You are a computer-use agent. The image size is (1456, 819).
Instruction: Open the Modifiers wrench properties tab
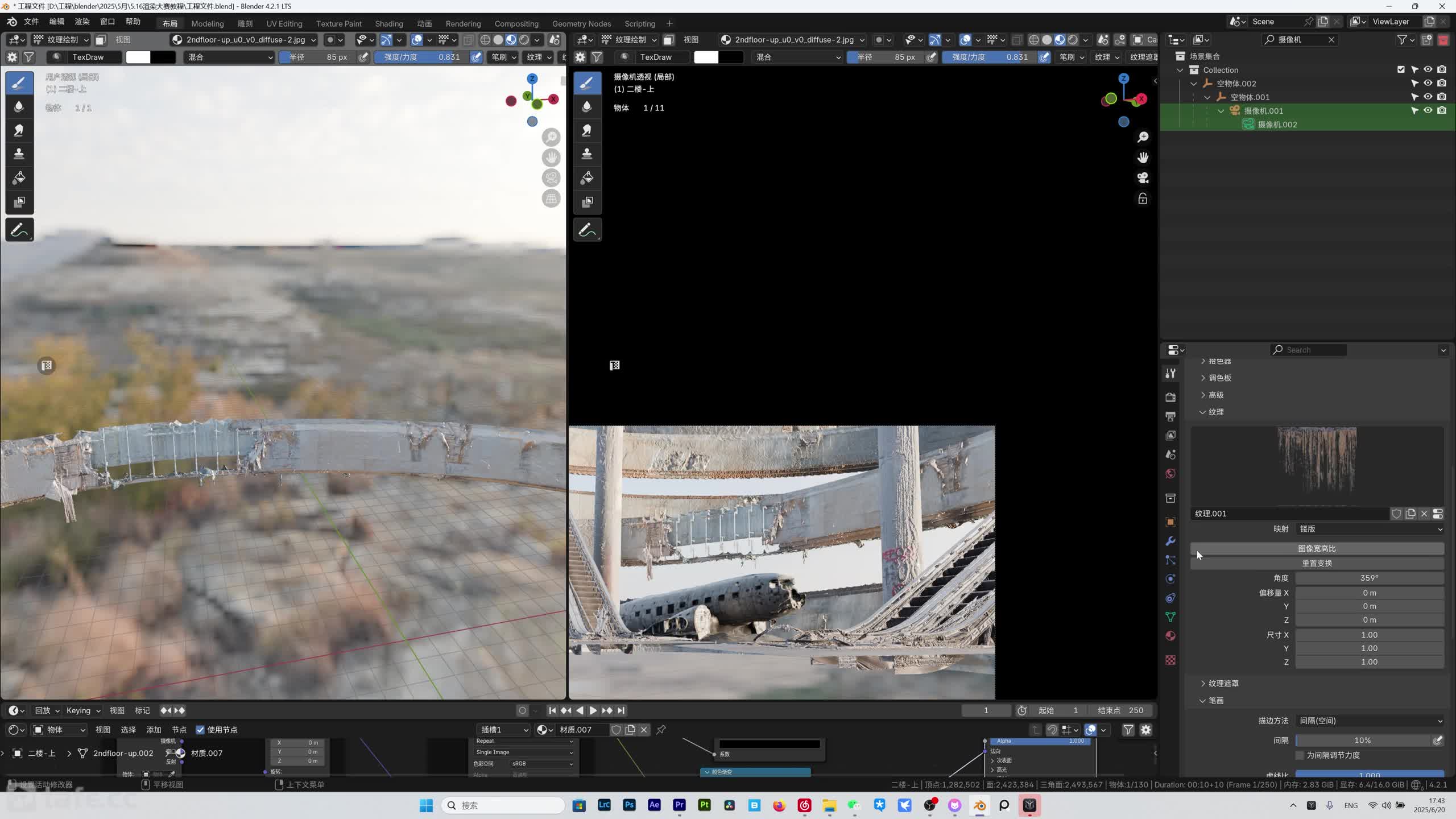pos(1170,541)
